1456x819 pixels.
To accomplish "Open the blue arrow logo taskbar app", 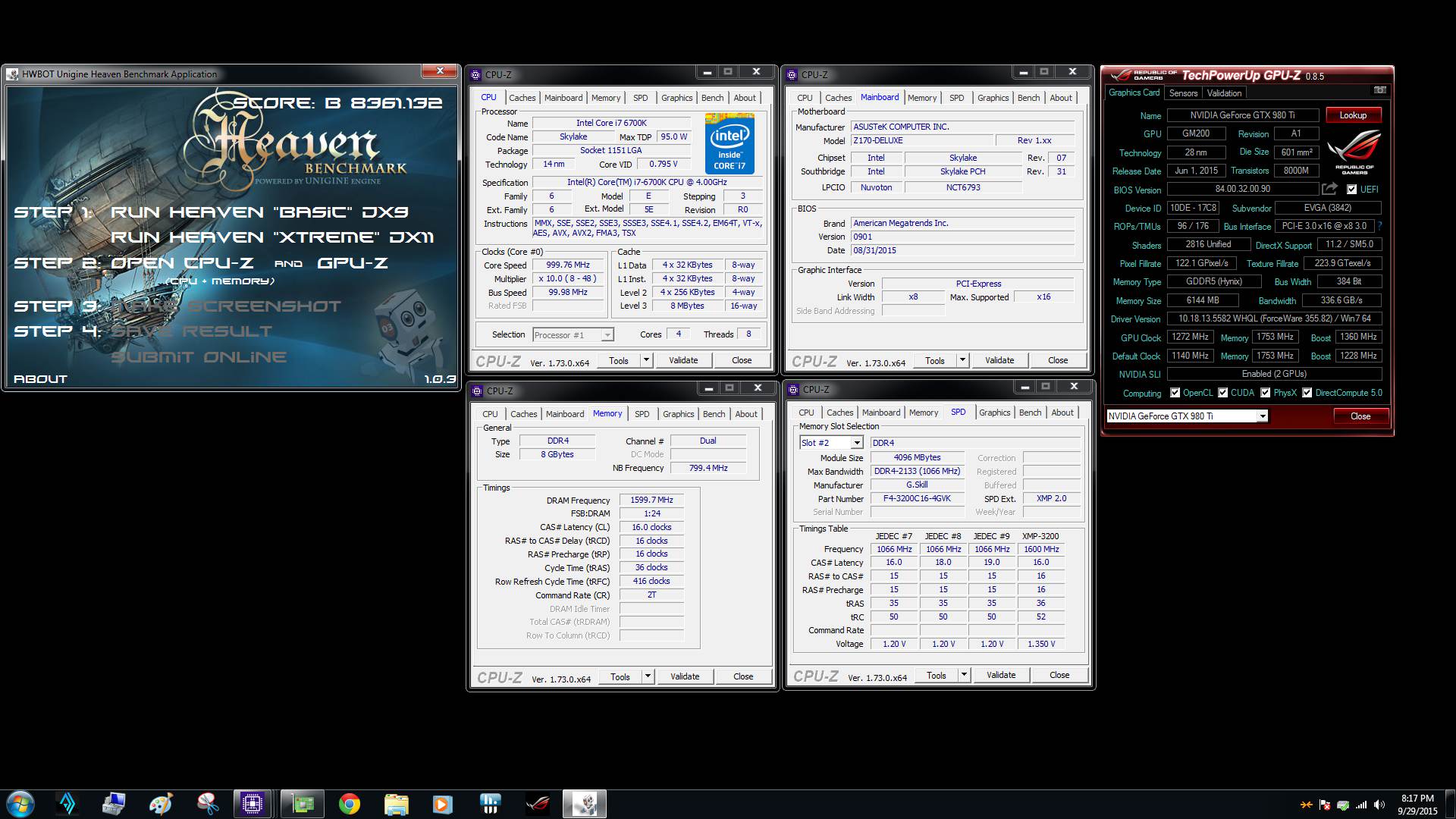I will [x=67, y=804].
